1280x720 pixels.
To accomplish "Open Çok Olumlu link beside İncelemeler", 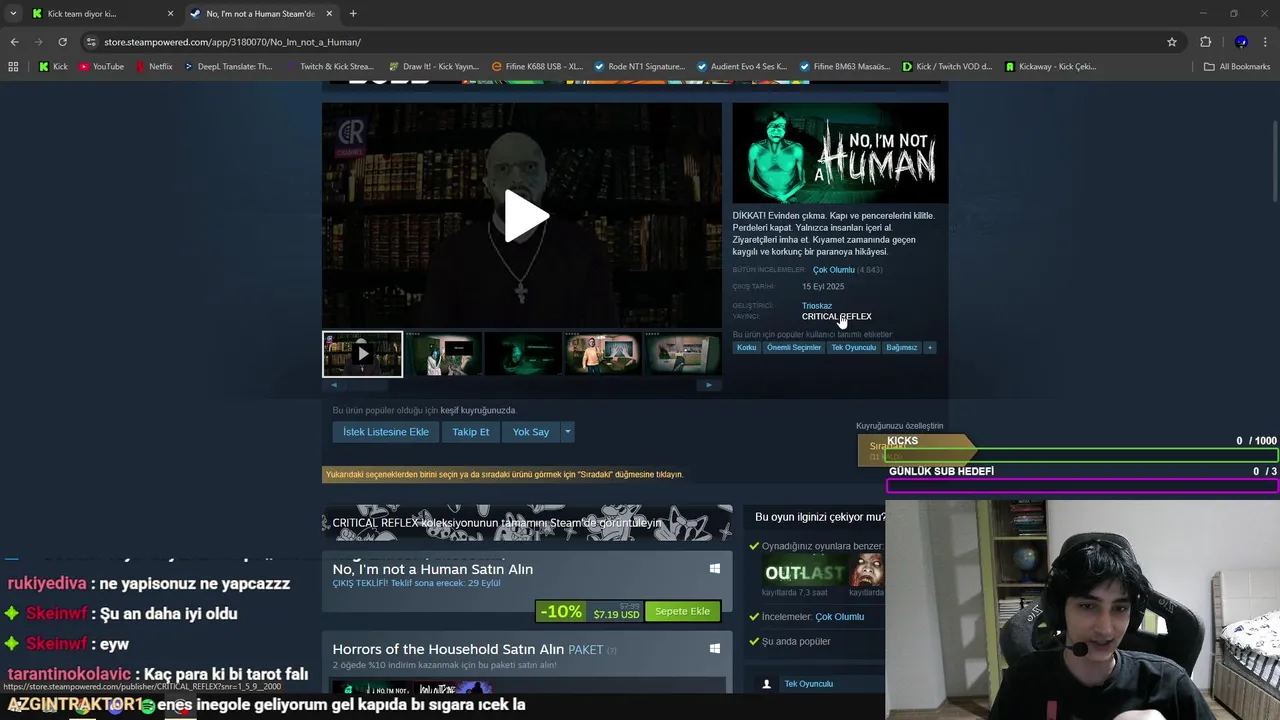I will pos(839,617).
